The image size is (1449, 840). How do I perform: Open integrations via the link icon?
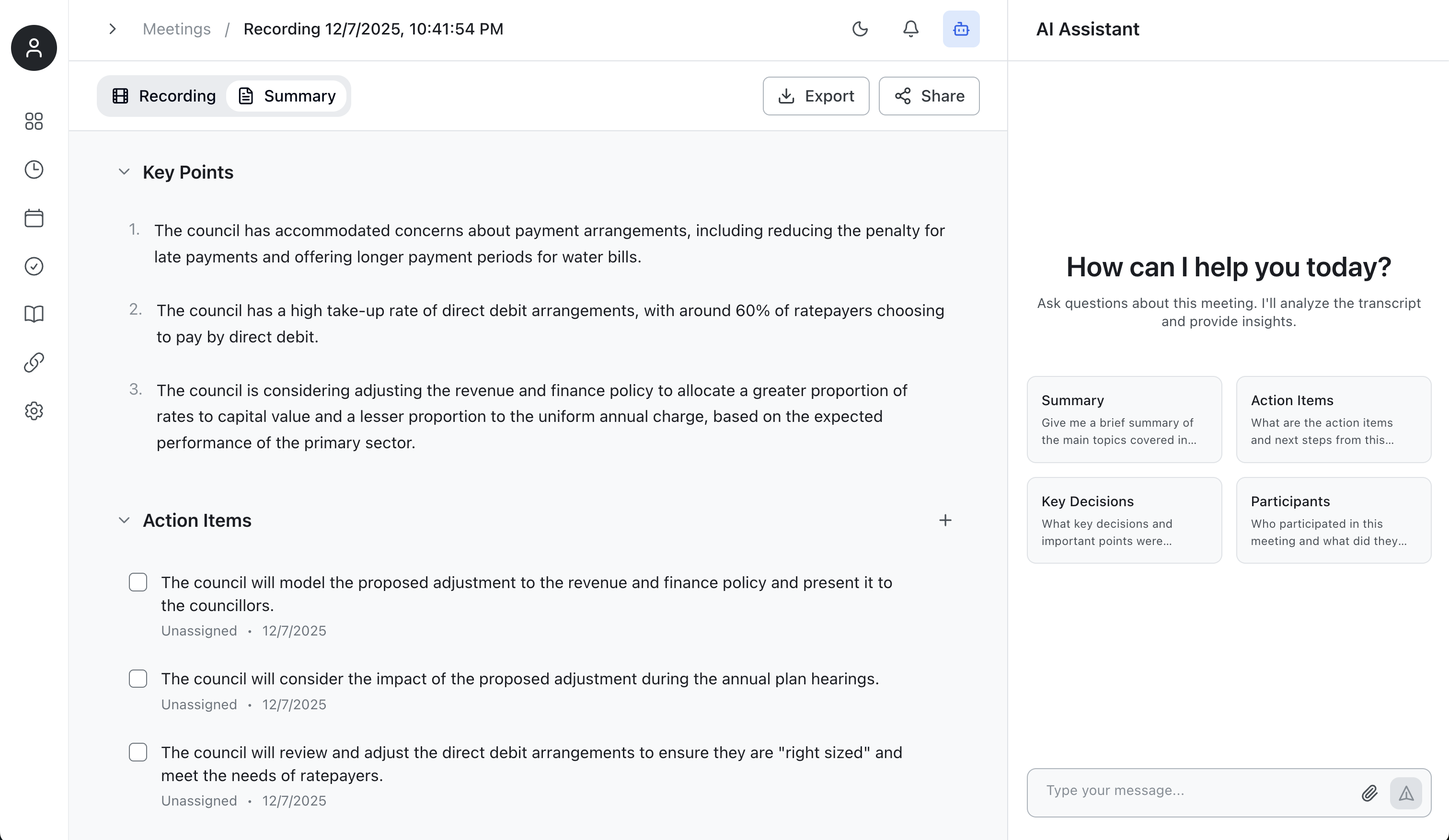click(34, 362)
